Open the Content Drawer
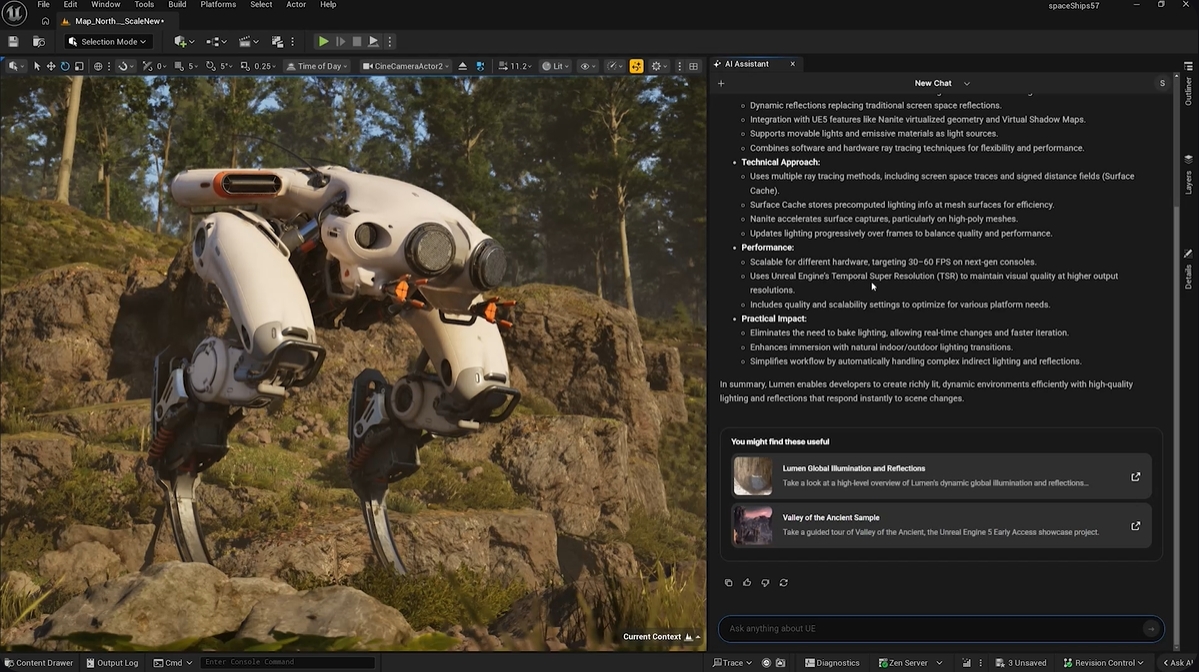 click(38, 662)
